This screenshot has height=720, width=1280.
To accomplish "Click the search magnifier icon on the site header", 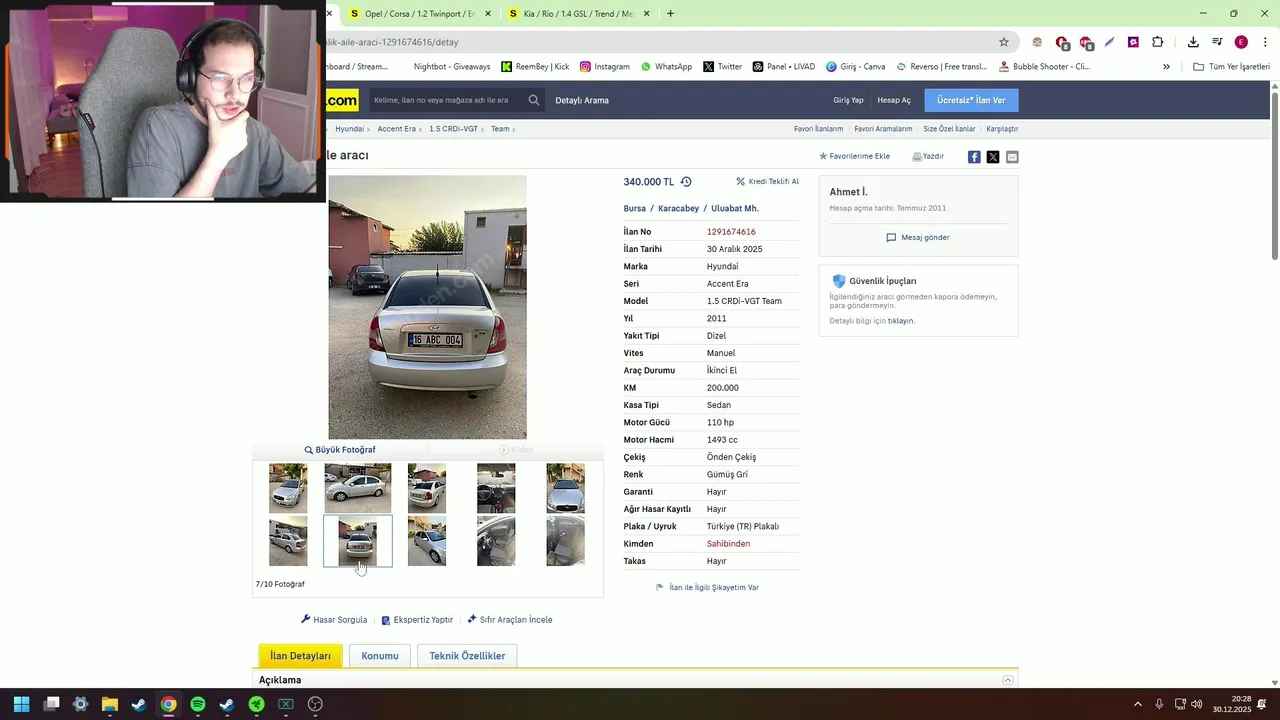I will click(534, 100).
